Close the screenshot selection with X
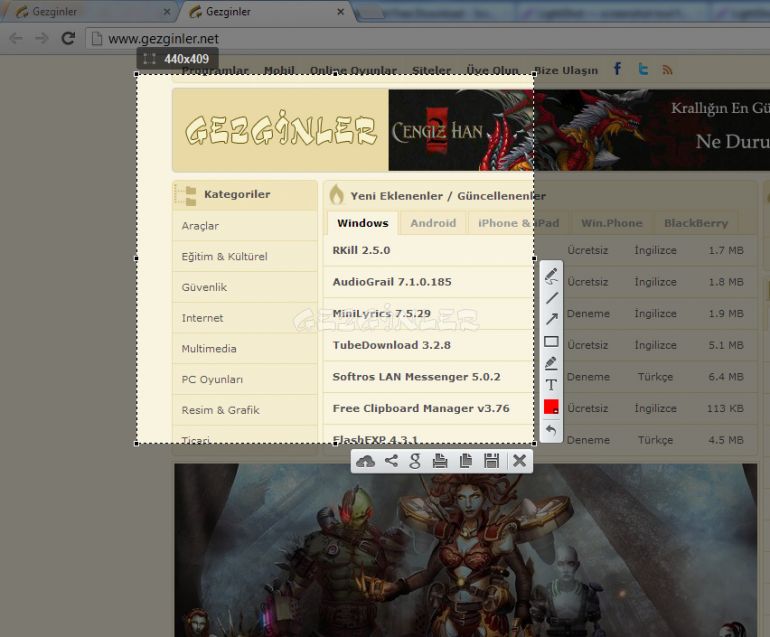 pos(520,461)
